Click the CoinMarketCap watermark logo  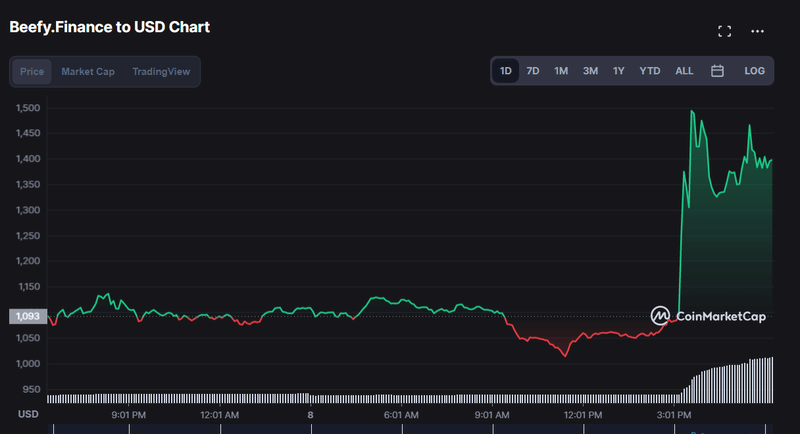708,316
